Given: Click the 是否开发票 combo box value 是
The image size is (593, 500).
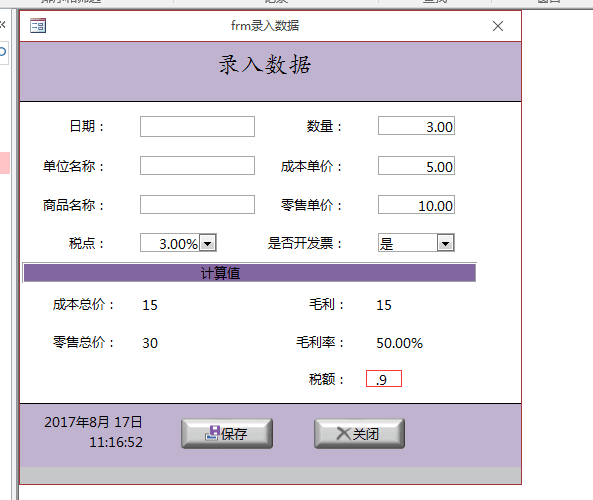Looking at the screenshot, I should tap(408, 243).
